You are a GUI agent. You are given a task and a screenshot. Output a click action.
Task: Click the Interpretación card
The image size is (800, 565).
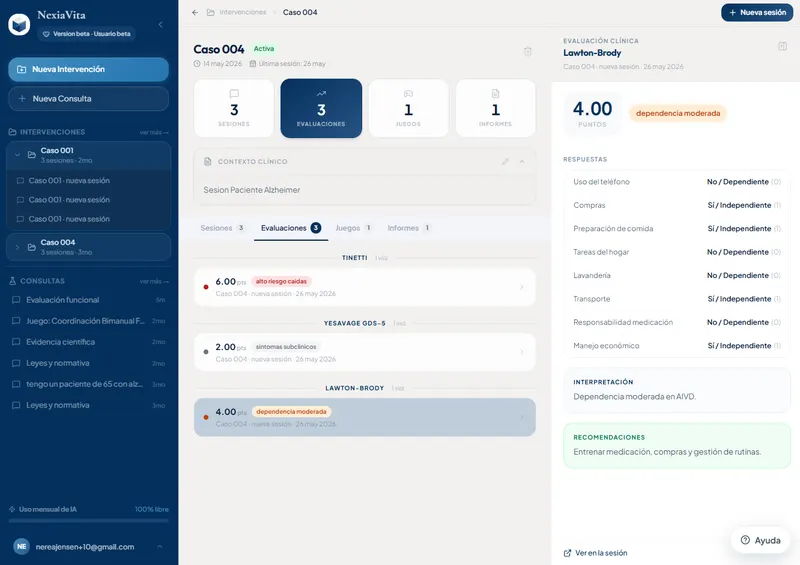(677, 390)
